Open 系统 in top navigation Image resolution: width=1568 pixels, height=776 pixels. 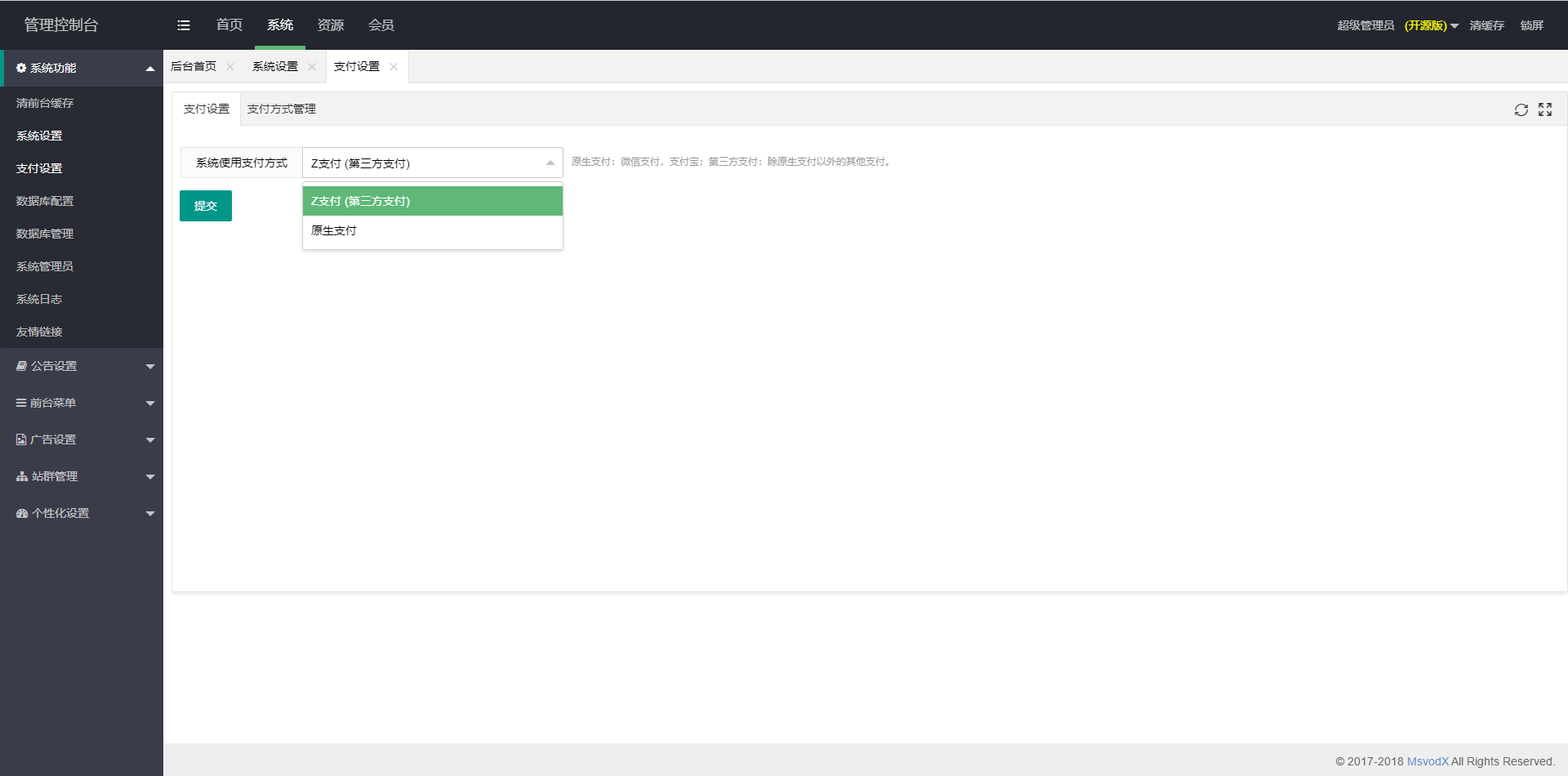click(280, 25)
